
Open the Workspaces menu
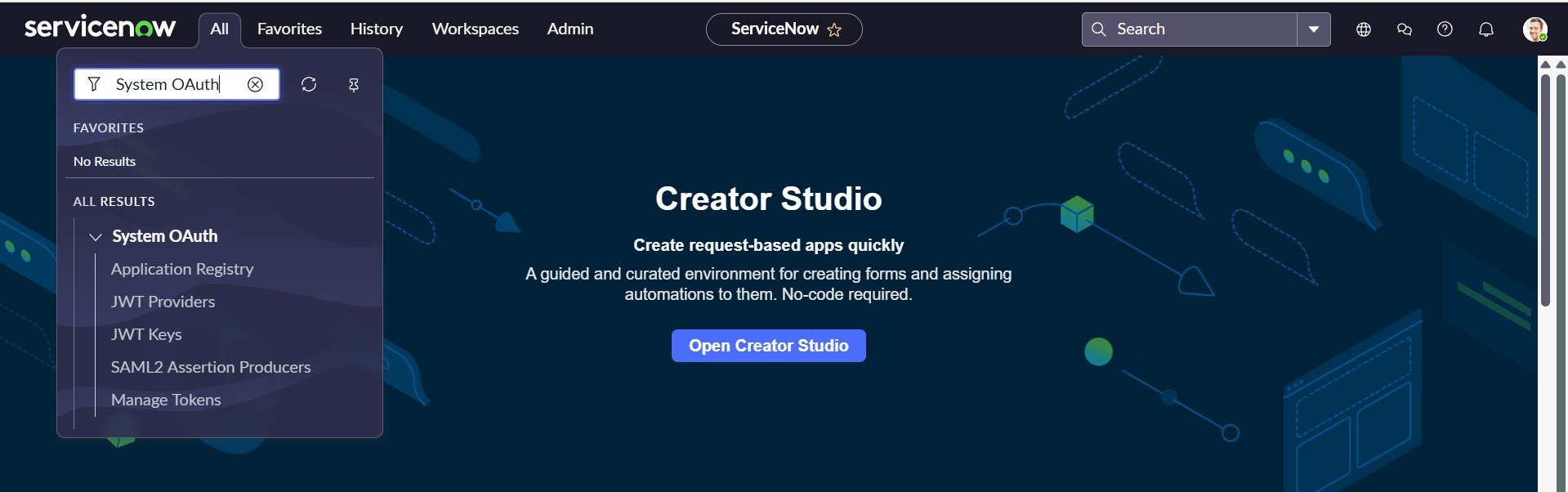click(x=475, y=29)
